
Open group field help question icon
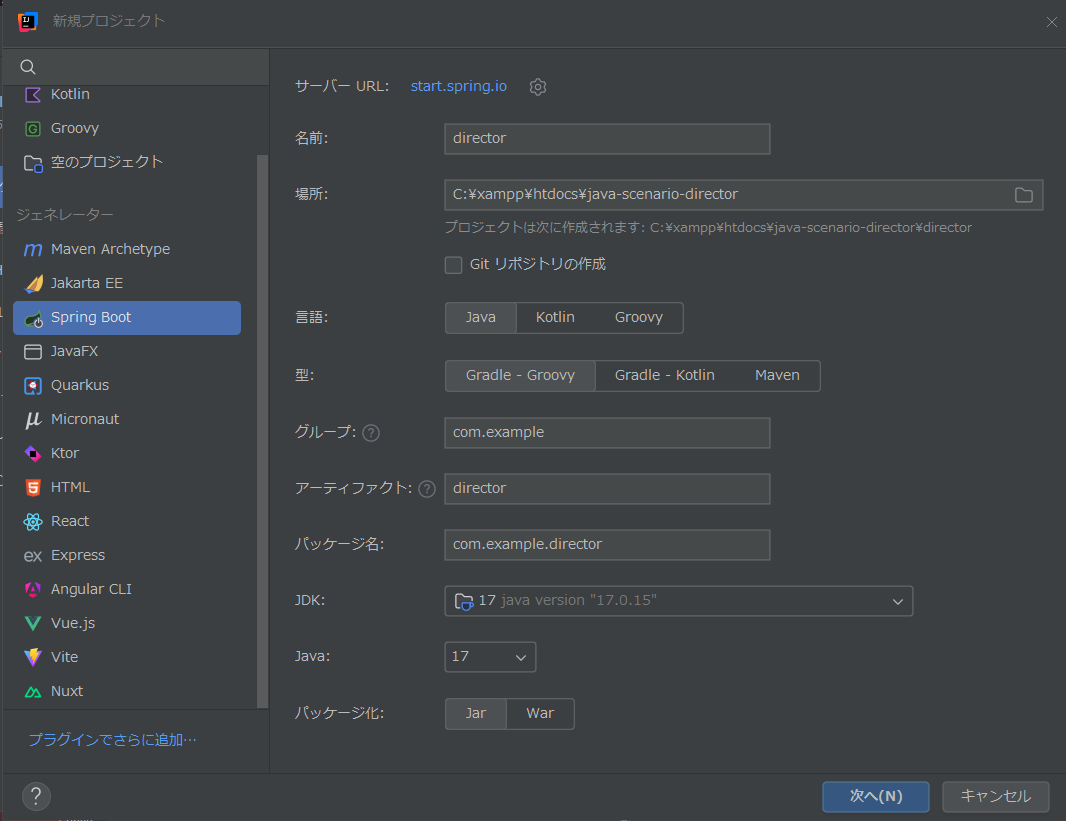[x=371, y=433]
